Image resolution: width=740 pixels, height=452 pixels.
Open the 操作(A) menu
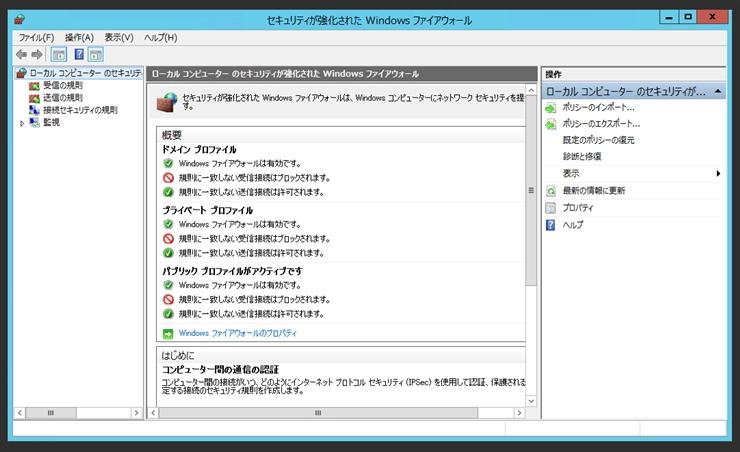point(79,38)
